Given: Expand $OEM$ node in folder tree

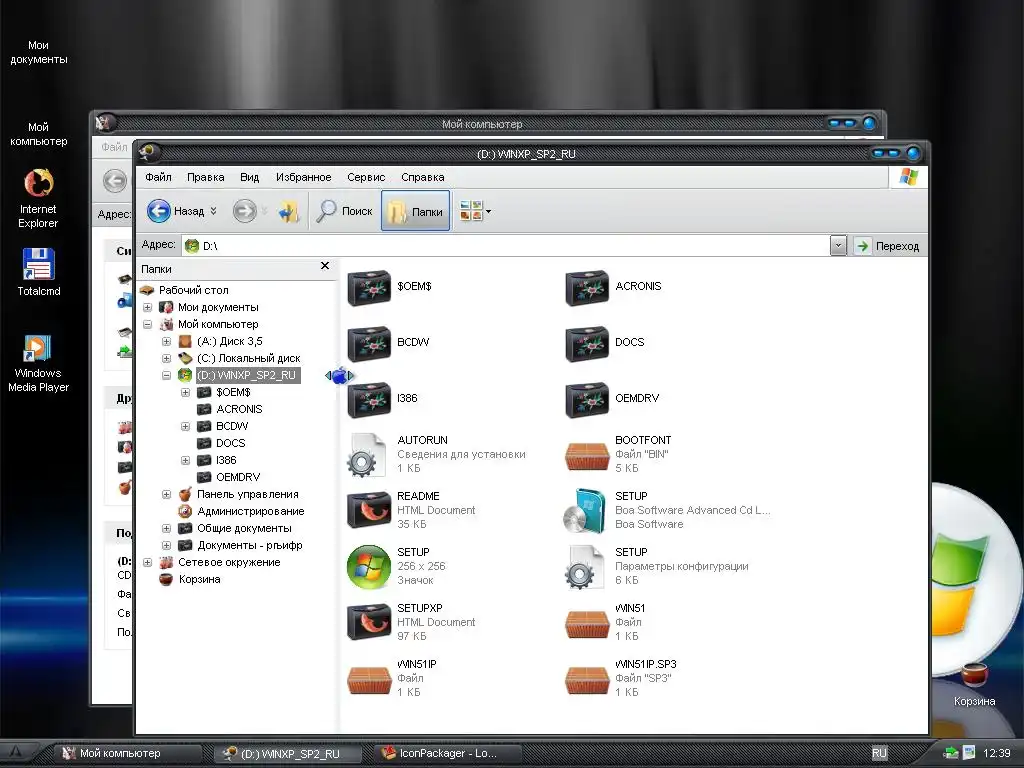Looking at the screenshot, I should pos(185,392).
